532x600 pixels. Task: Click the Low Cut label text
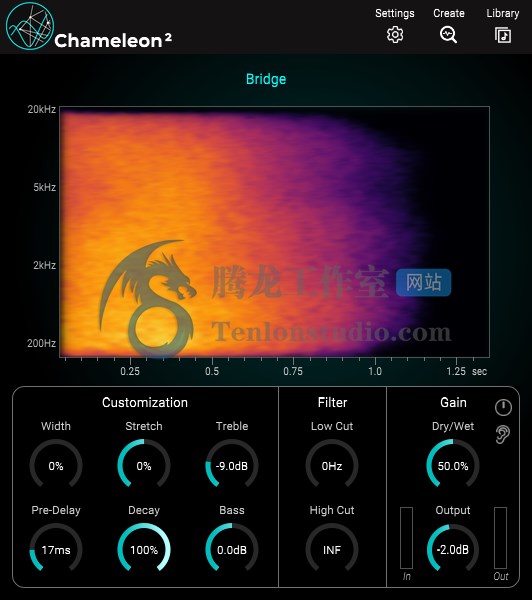[332, 426]
